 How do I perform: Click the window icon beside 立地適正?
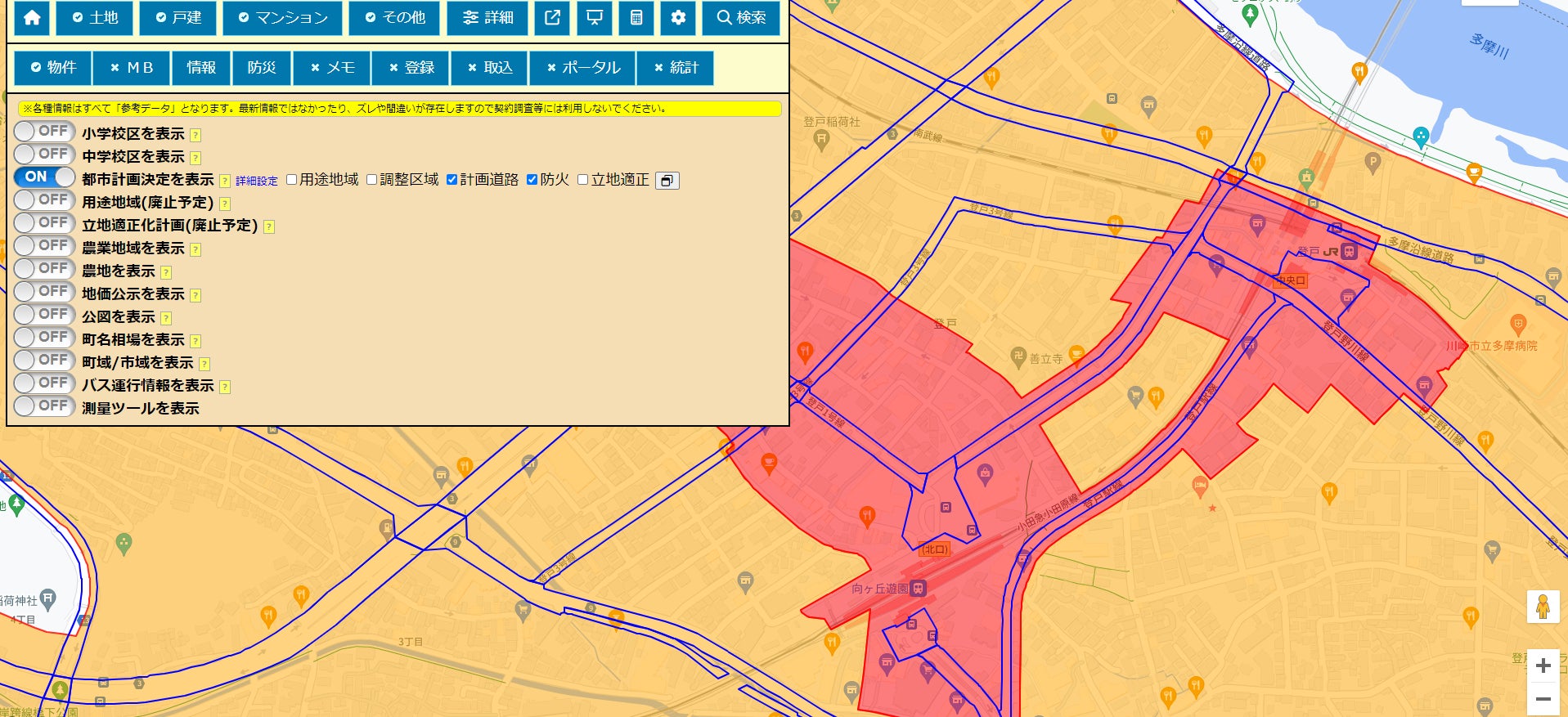(x=667, y=181)
